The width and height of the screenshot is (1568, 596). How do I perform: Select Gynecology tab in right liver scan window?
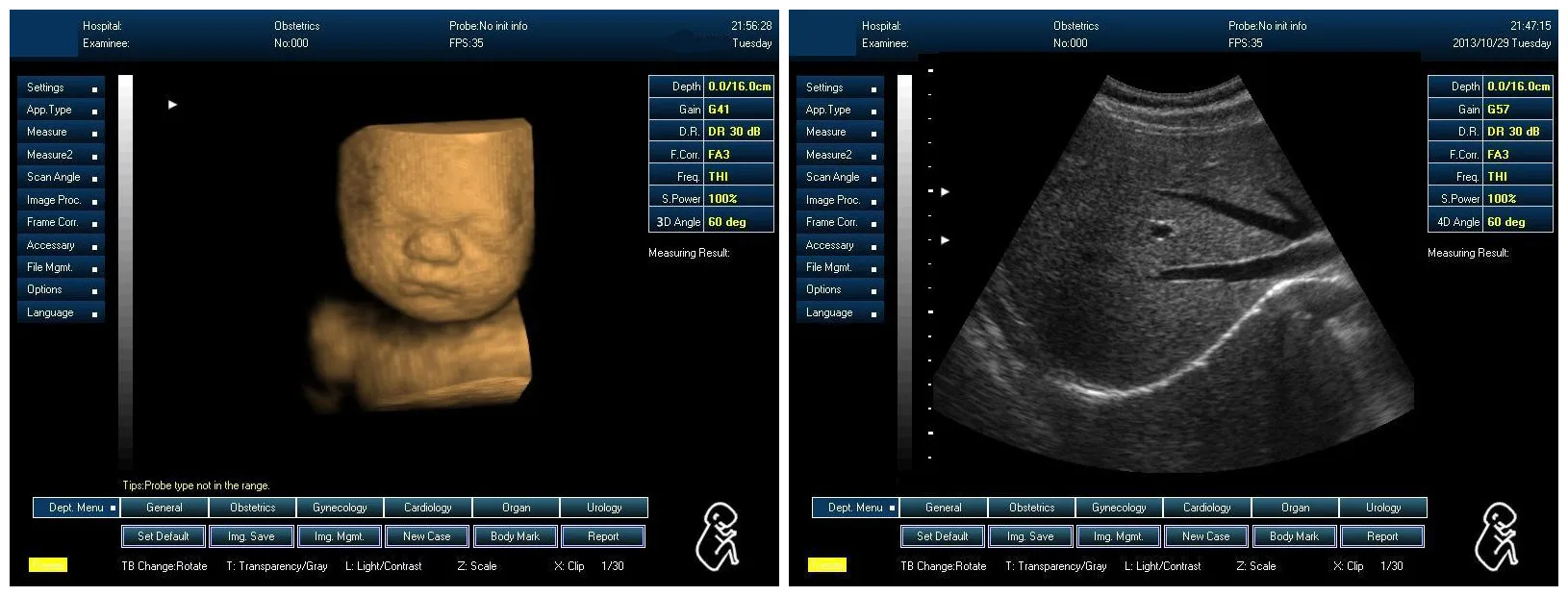[1119, 508]
